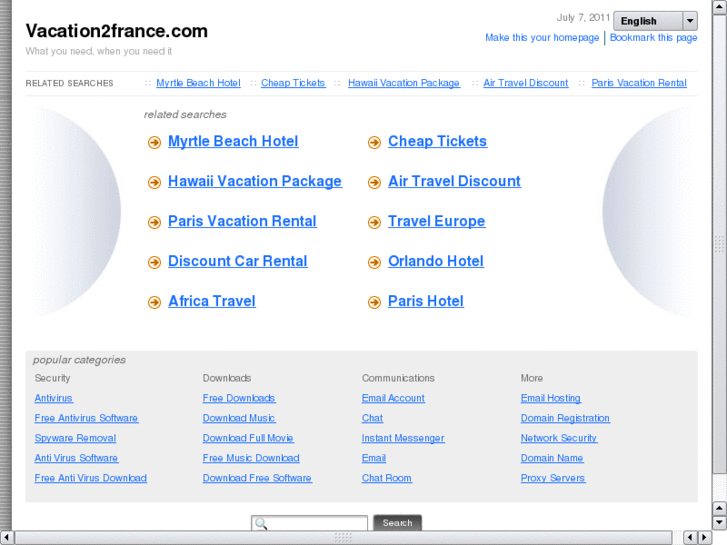Click the arrow icon beside Paris Hotel

tap(374, 302)
